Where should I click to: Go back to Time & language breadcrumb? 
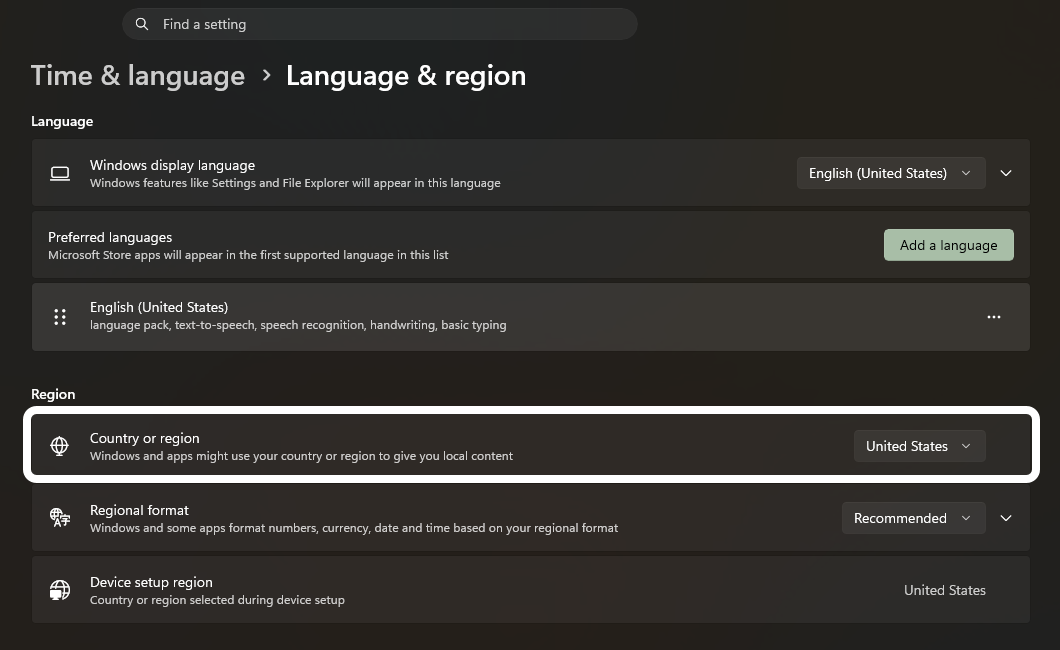[138, 76]
